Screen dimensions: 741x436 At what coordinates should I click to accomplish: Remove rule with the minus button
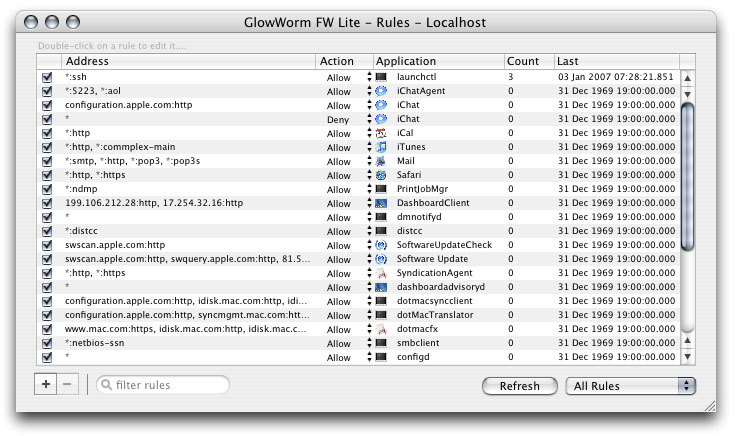click(x=67, y=384)
